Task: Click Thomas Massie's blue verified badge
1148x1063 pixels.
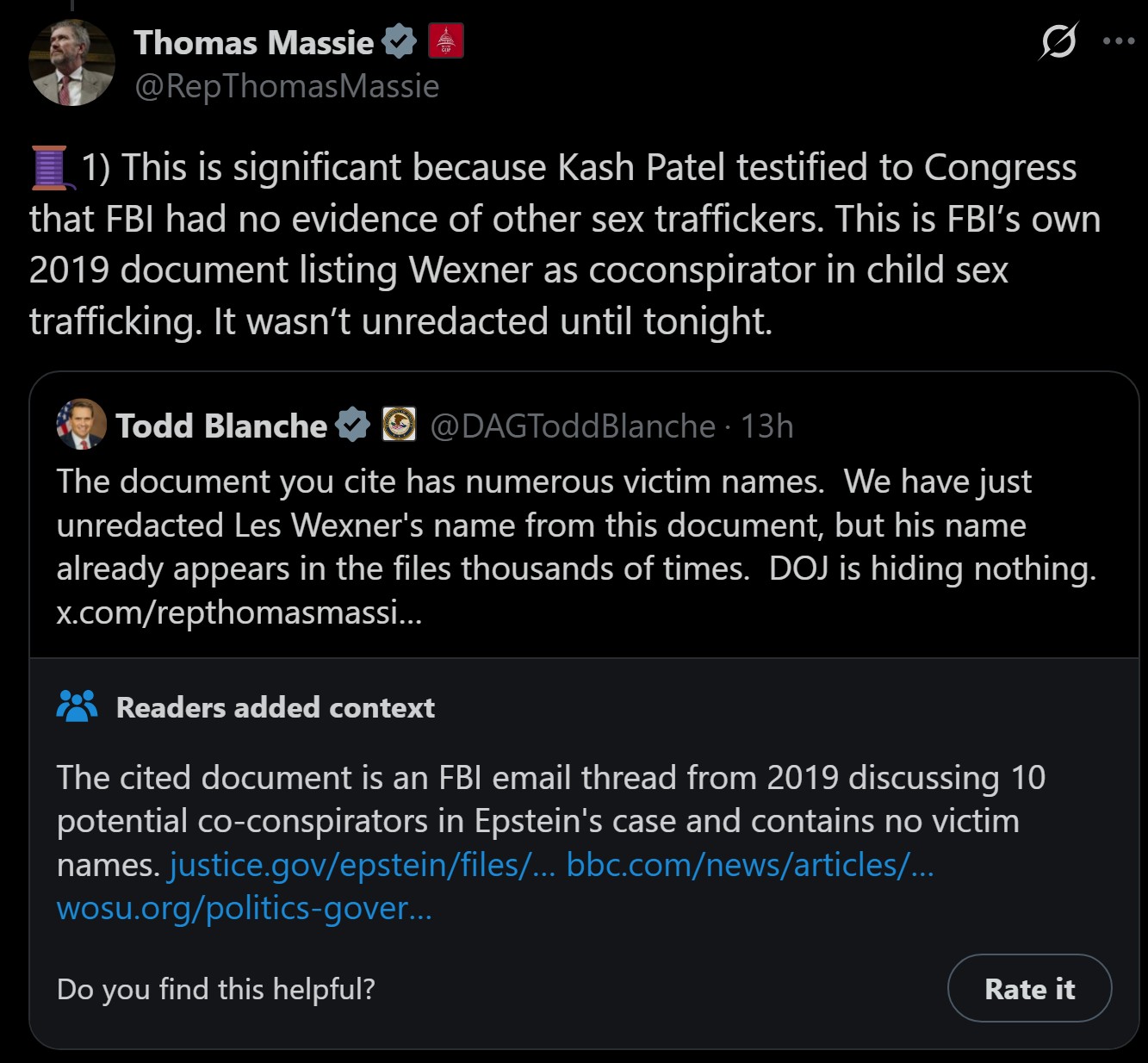Action: (x=399, y=41)
